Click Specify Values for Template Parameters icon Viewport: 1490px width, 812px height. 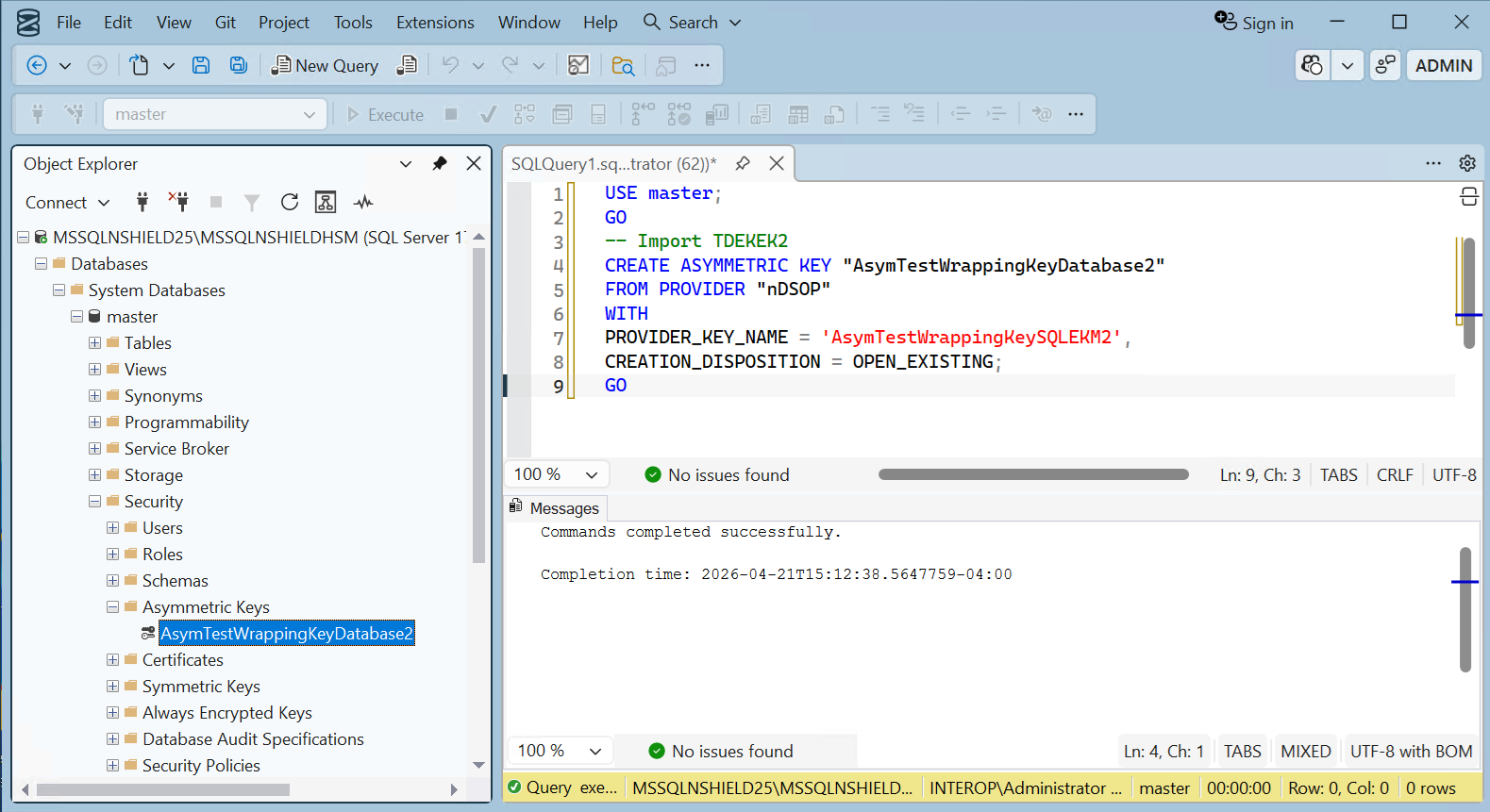(1042, 114)
